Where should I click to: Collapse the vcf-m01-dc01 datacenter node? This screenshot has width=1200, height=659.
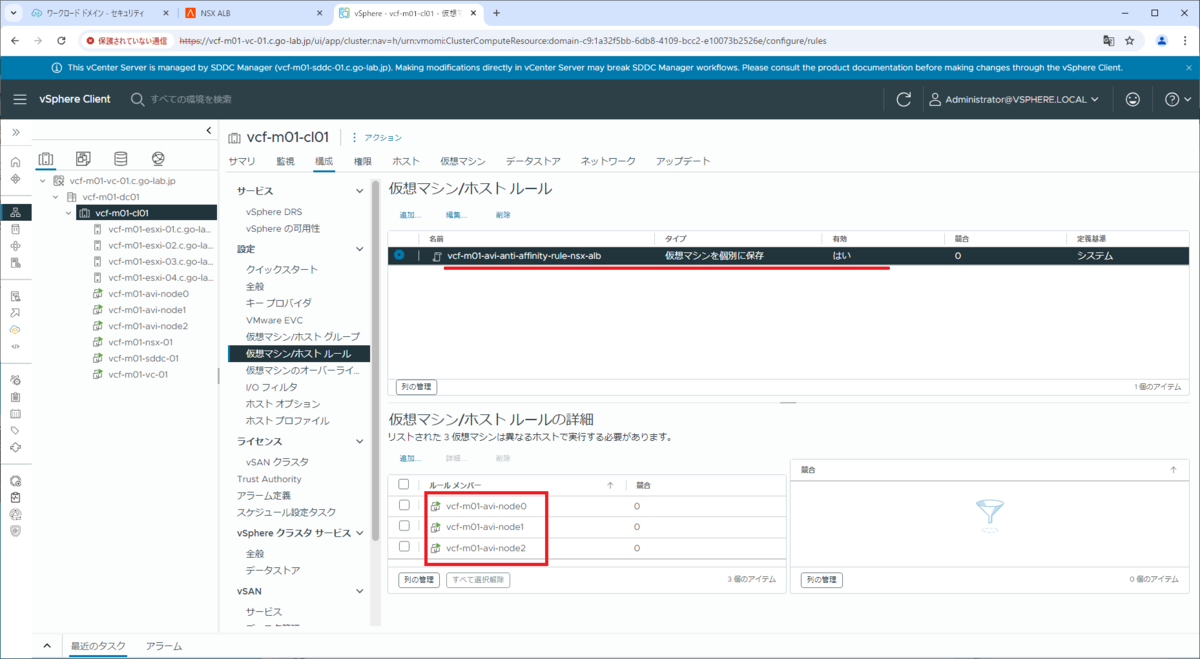click(x=56, y=197)
